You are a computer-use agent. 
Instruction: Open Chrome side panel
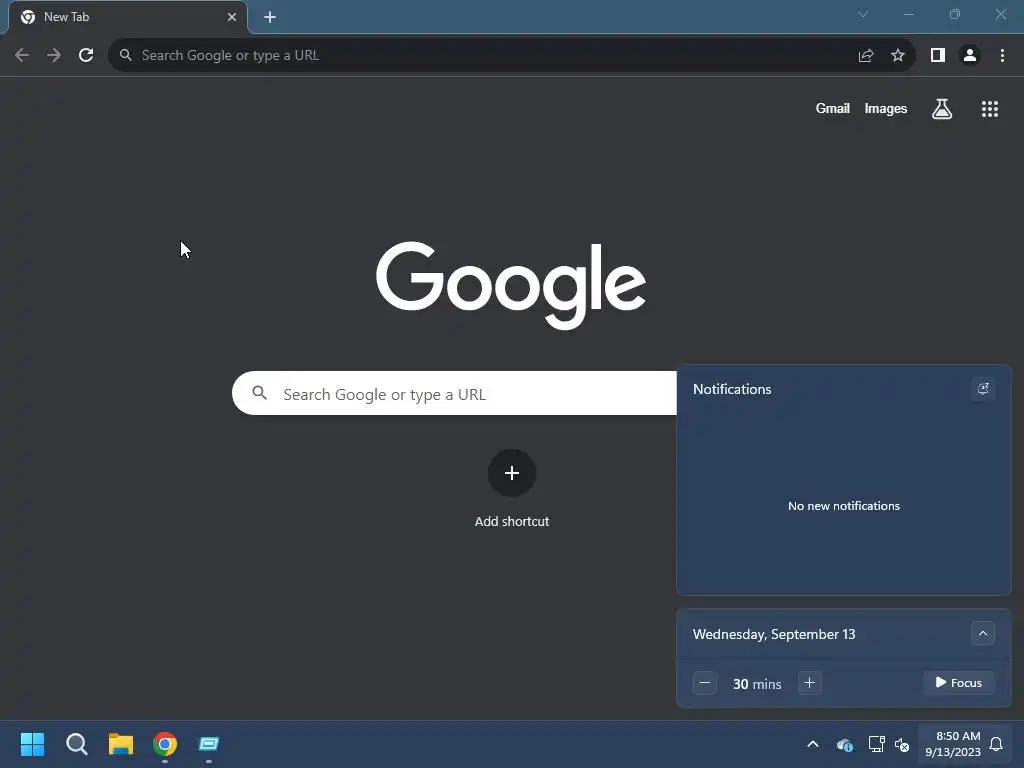[x=938, y=56]
